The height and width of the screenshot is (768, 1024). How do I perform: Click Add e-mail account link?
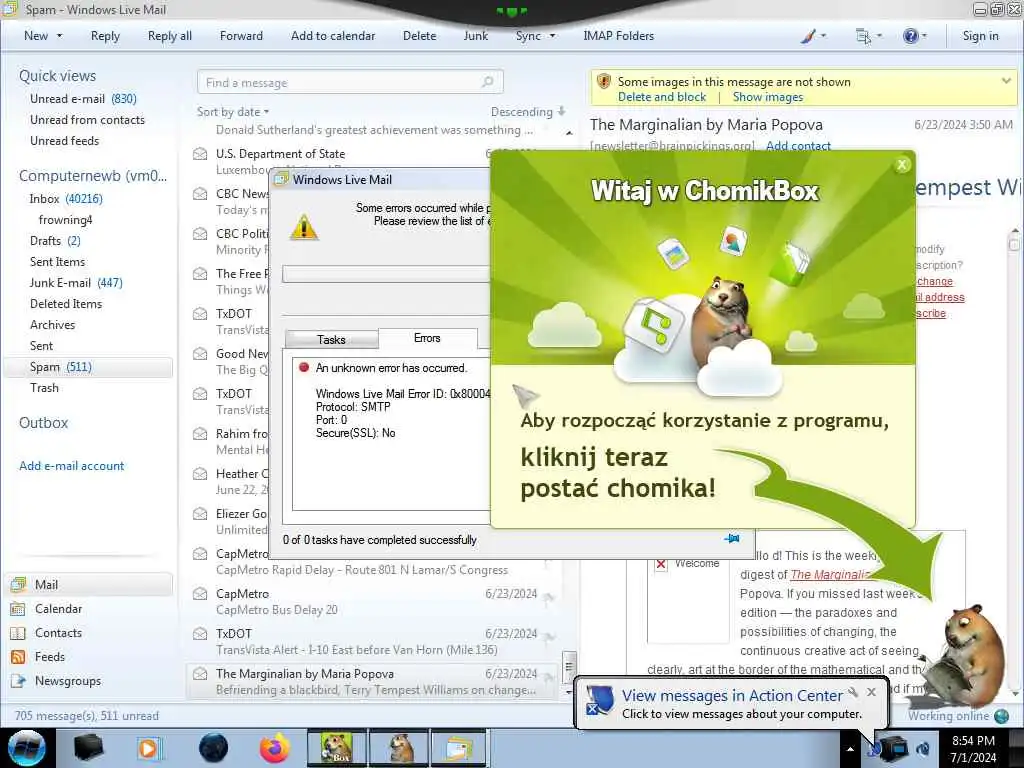(x=71, y=466)
